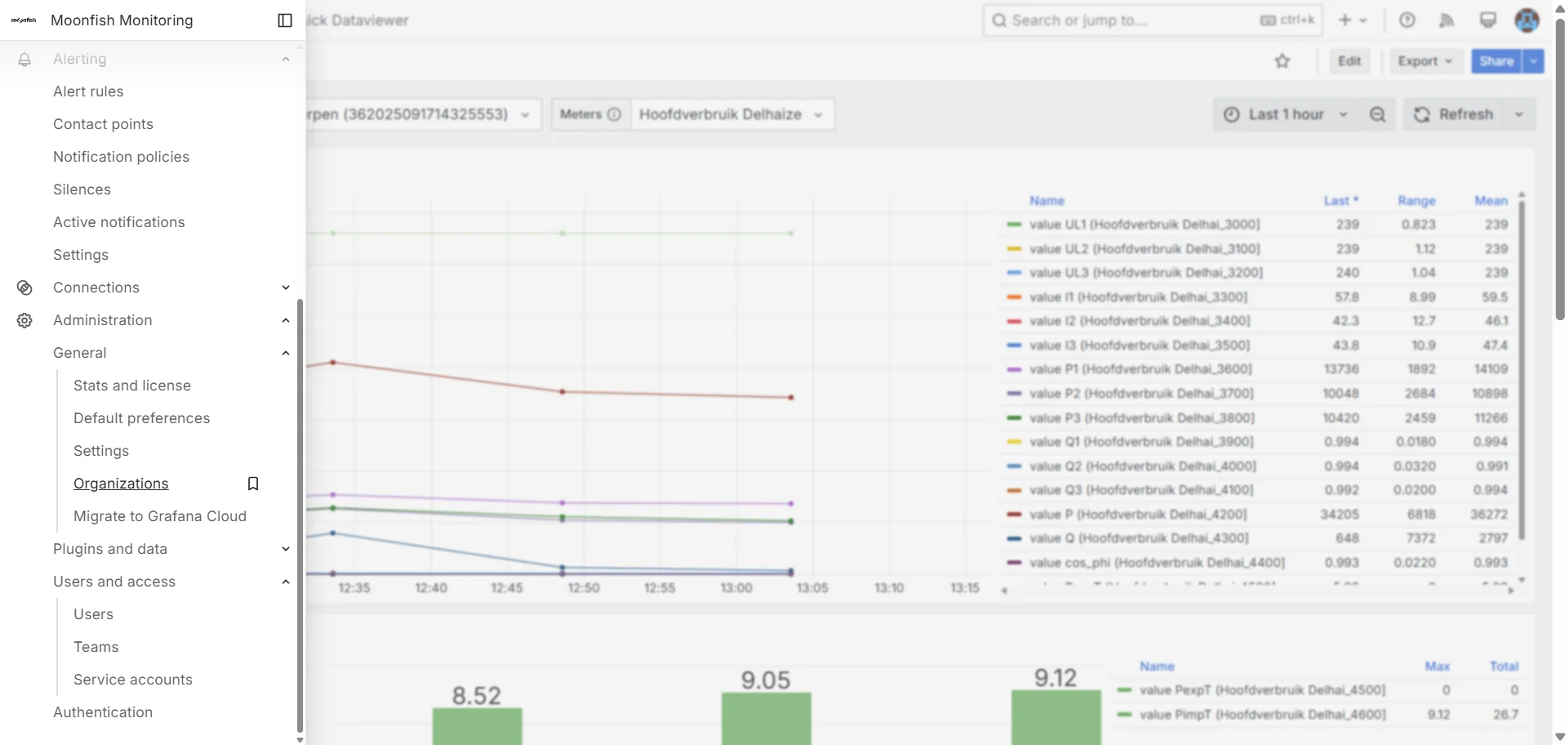The width and height of the screenshot is (1568, 745).
Task: Click the sidebar vertical scrollbar
Action: [300, 515]
